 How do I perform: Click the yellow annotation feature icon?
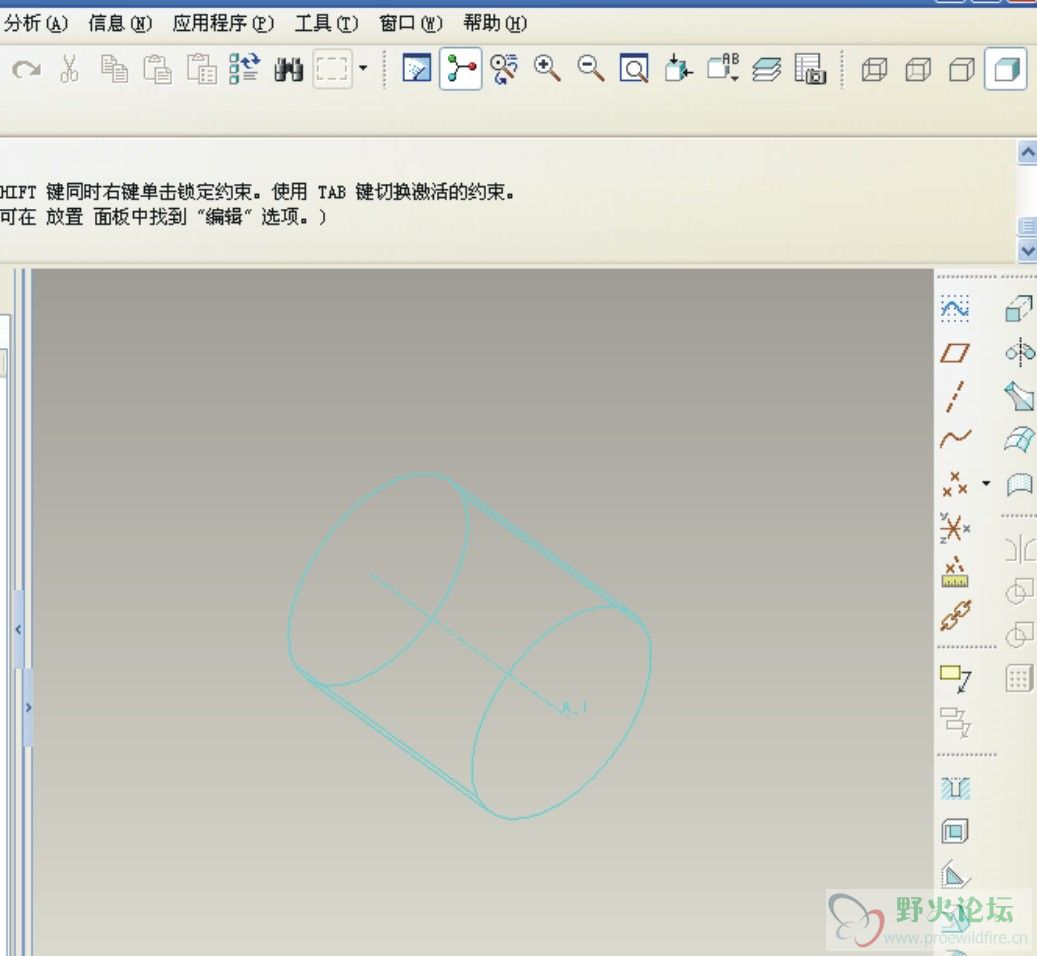click(x=955, y=678)
